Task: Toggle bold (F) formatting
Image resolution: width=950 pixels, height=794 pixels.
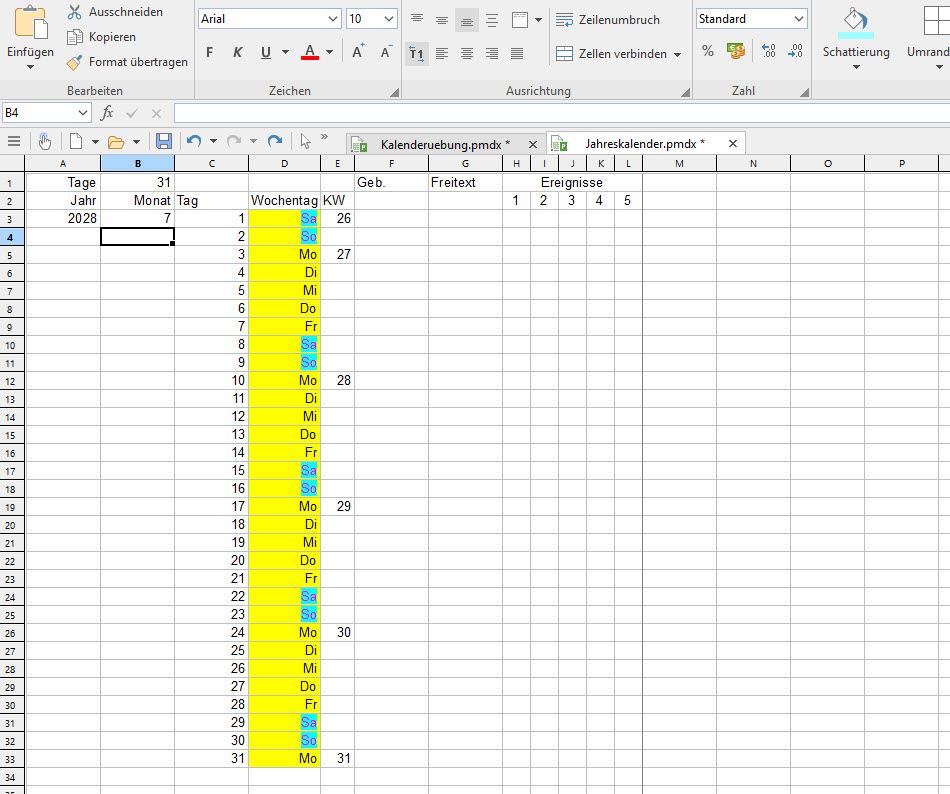Action: point(210,53)
